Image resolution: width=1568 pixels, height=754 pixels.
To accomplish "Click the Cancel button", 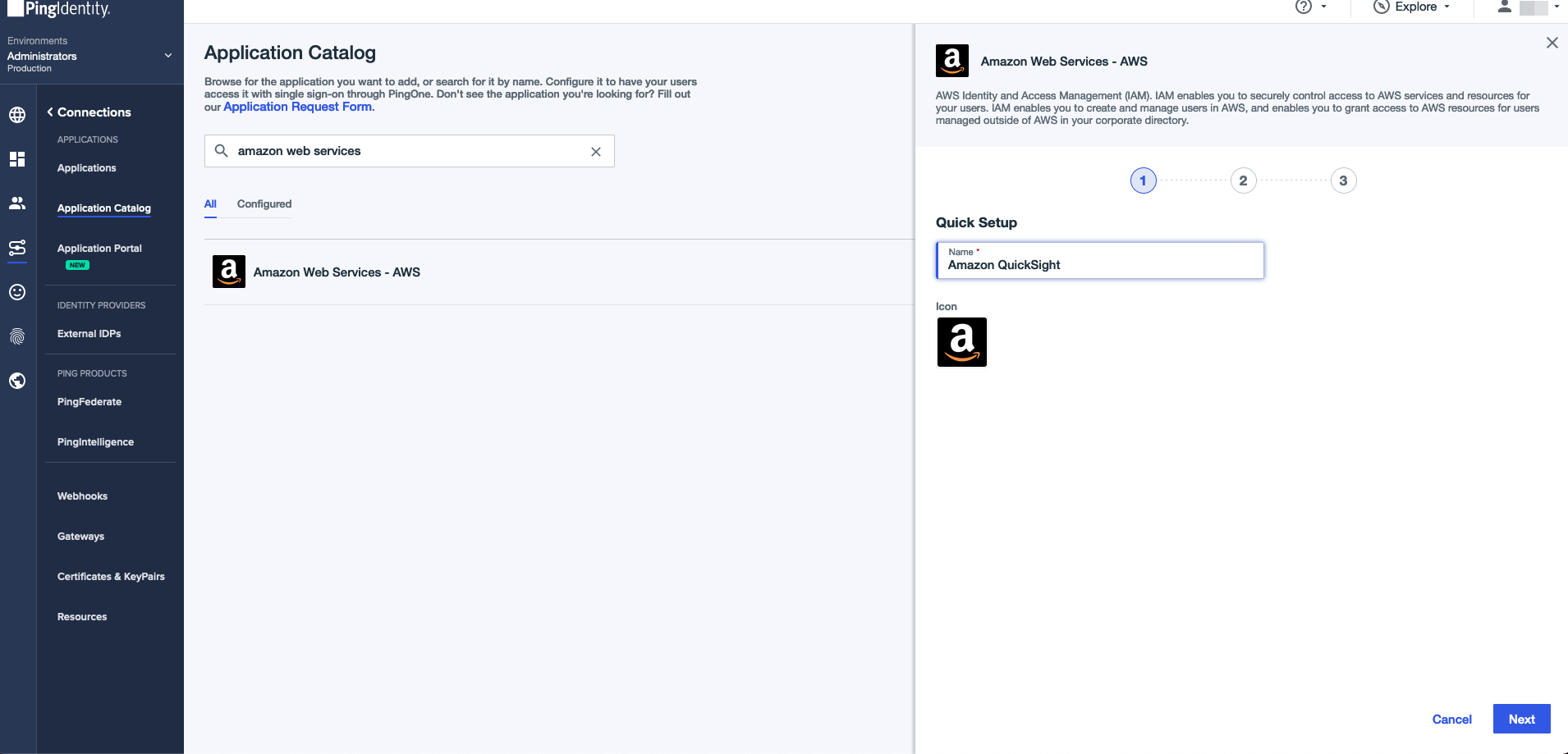I will point(1451,720).
